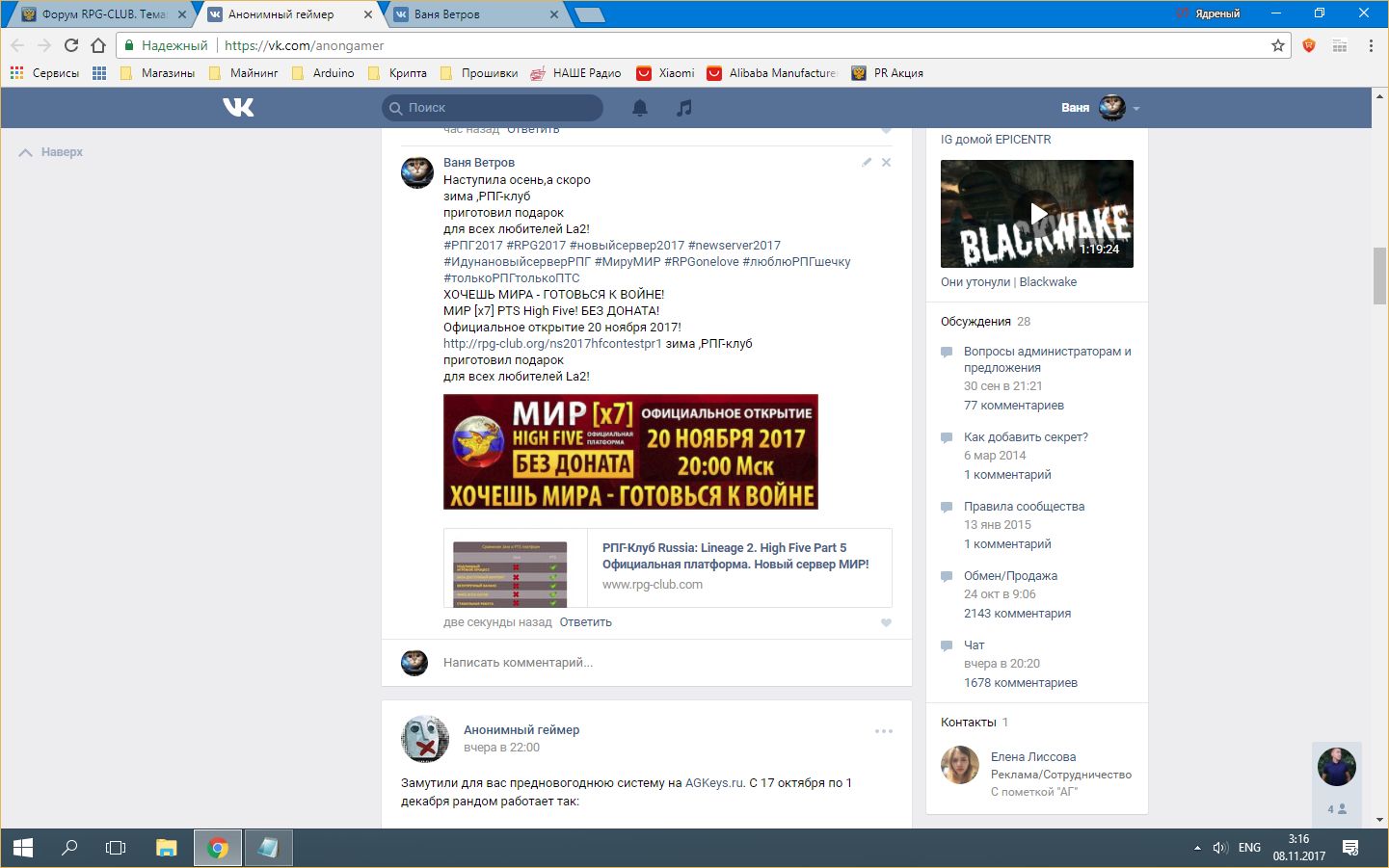Image resolution: width=1389 pixels, height=868 pixels.
Task: Close the Форум RPG-CLUB tab
Action: click(x=182, y=14)
